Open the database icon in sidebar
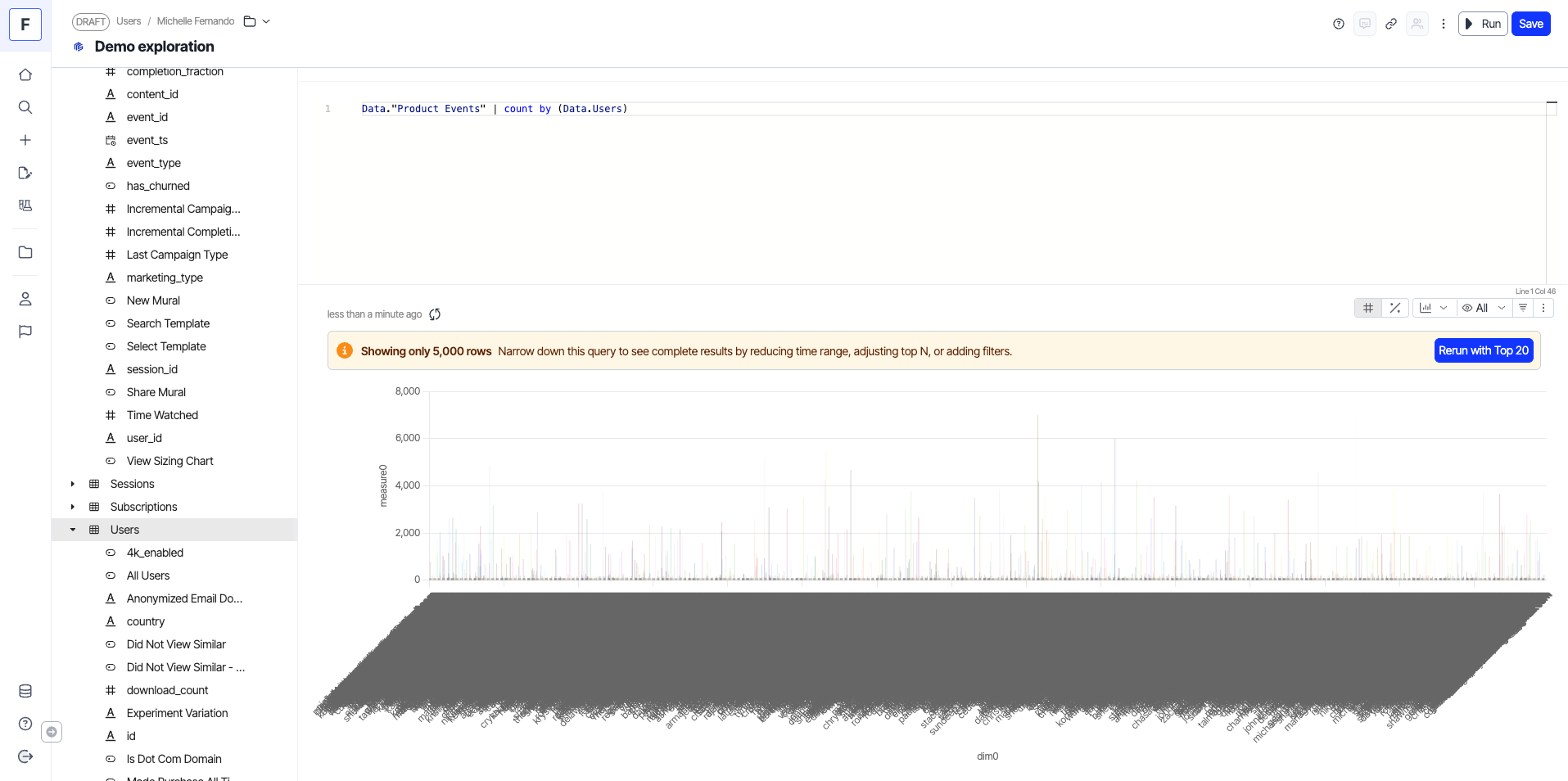 (25, 691)
